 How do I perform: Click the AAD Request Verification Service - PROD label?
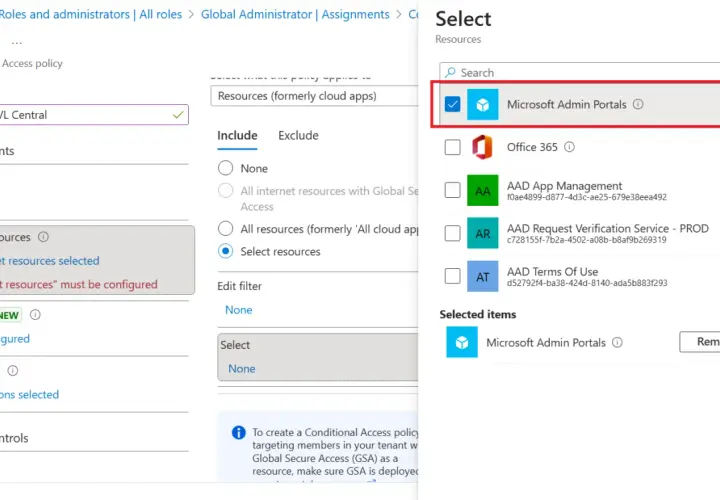click(x=608, y=229)
